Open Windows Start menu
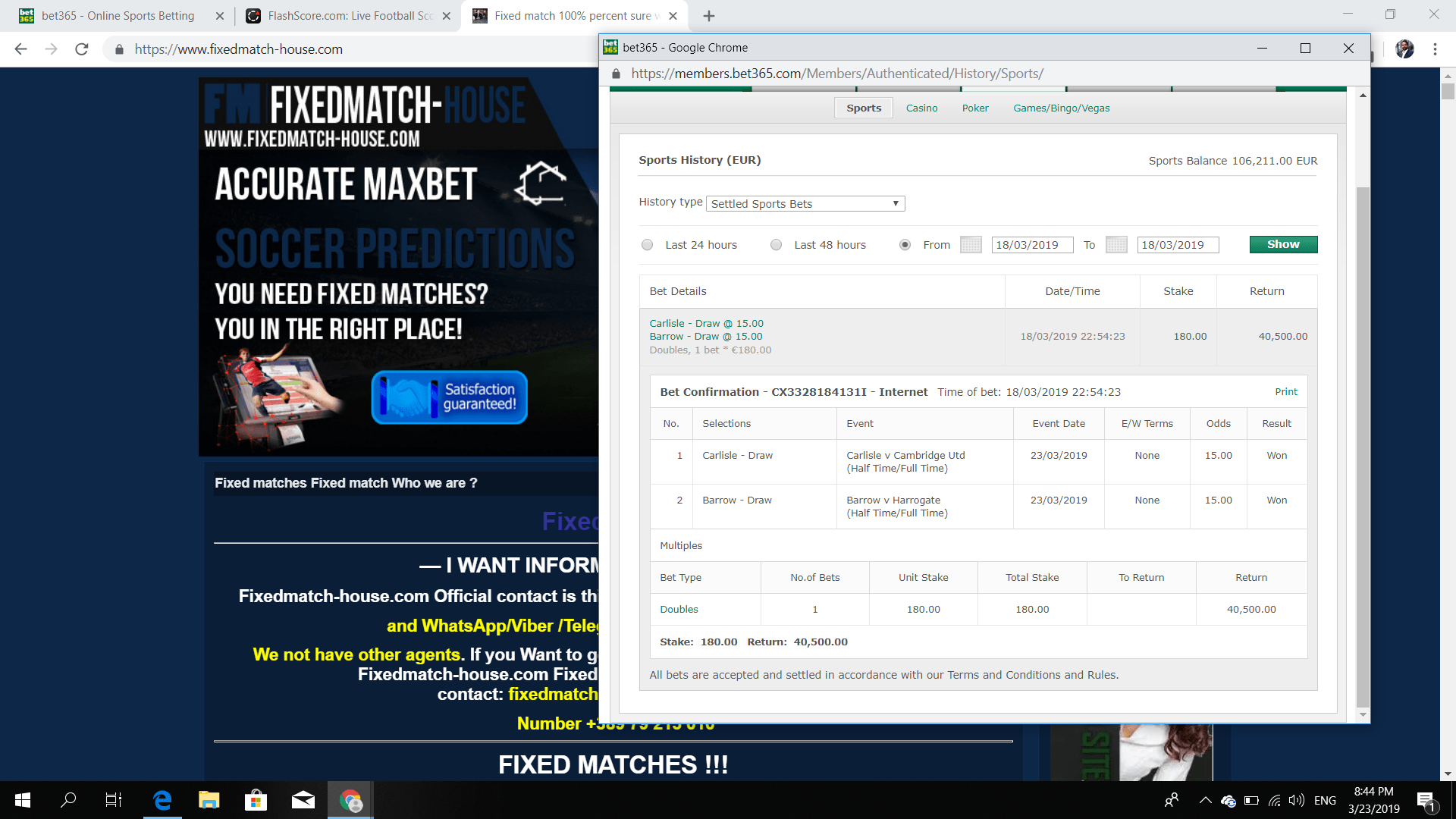This screenshot has height=819, width=1456. point(23,800)
